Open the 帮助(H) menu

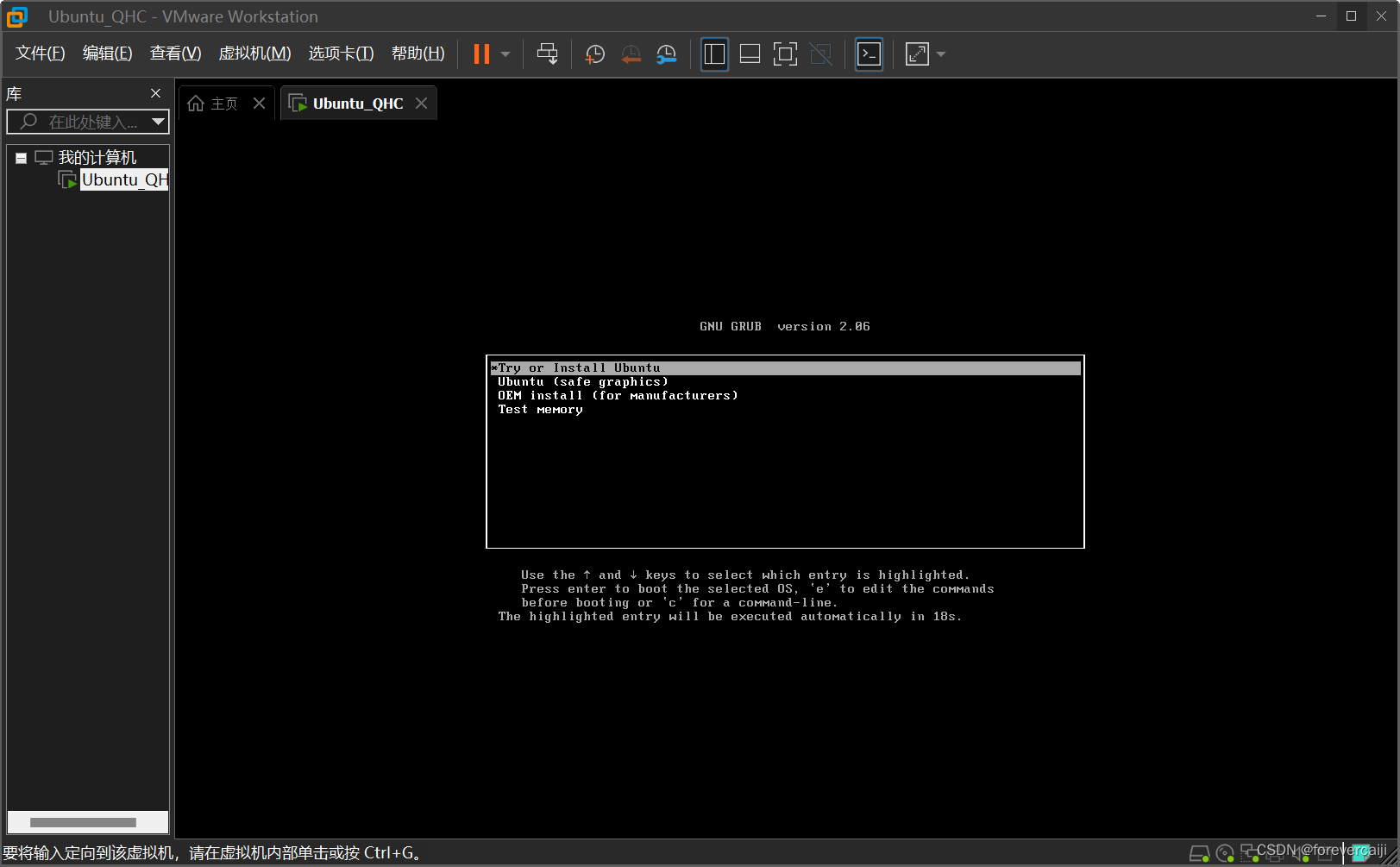417,53
